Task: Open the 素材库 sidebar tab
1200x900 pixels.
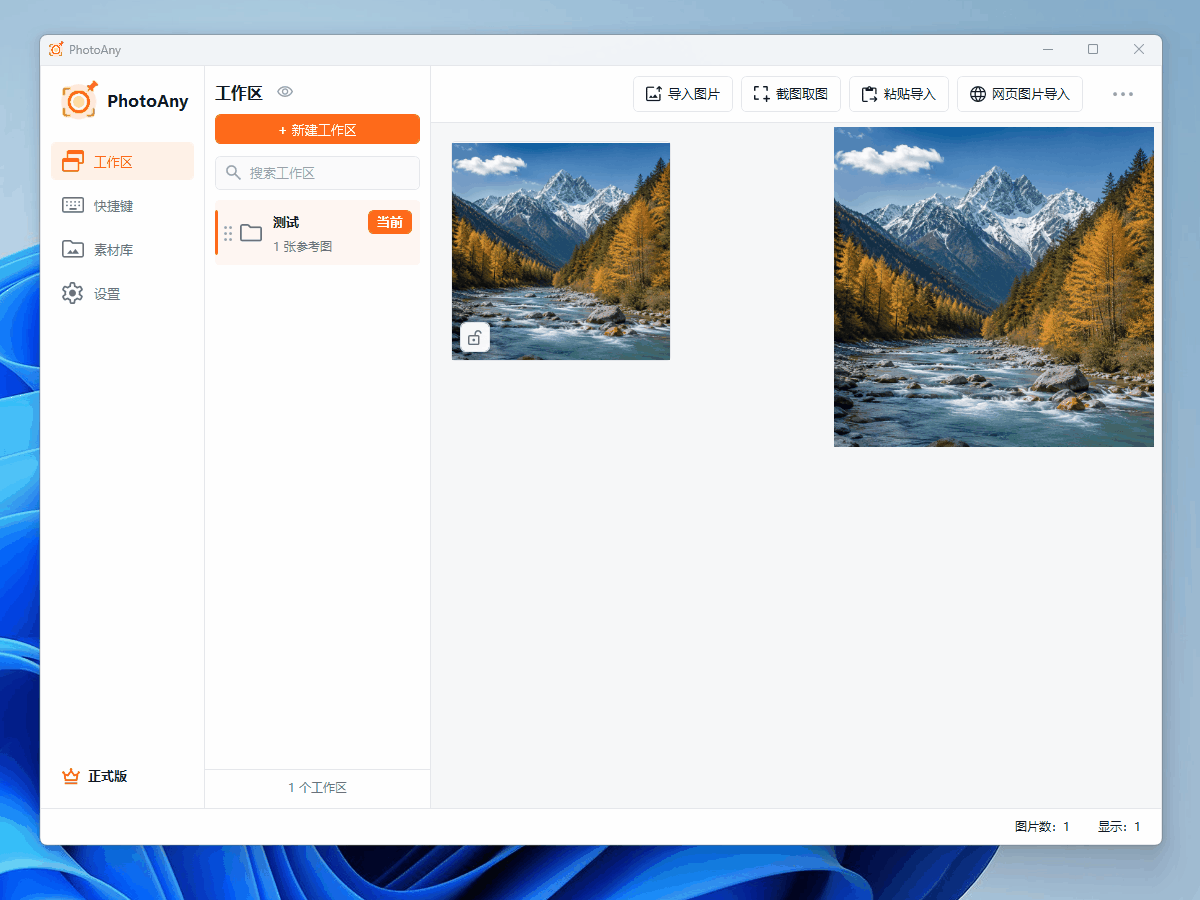Action: pyautogui.click(x=122, y=249)
